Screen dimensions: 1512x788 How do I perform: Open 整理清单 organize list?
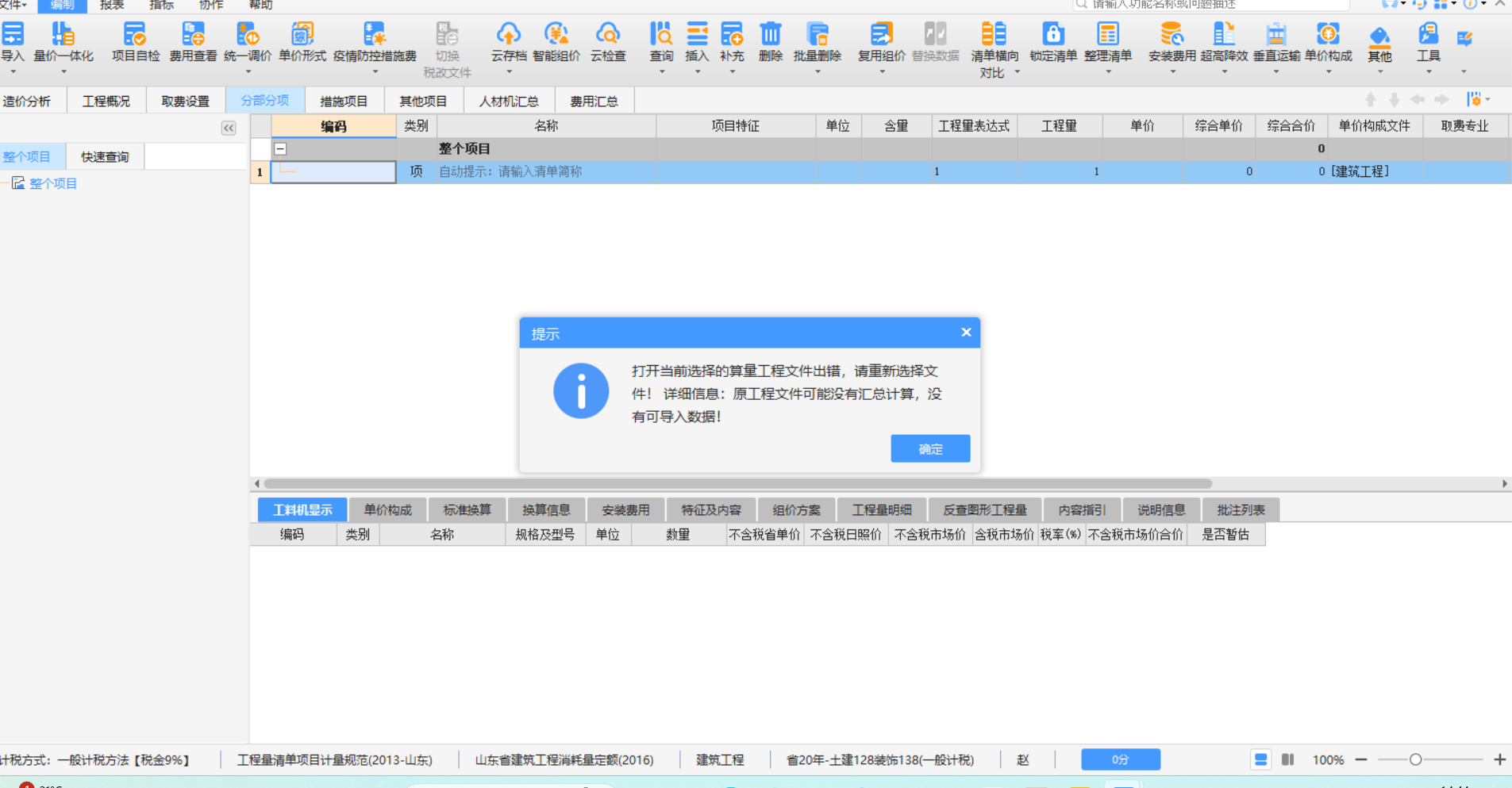coord(1108,41)
